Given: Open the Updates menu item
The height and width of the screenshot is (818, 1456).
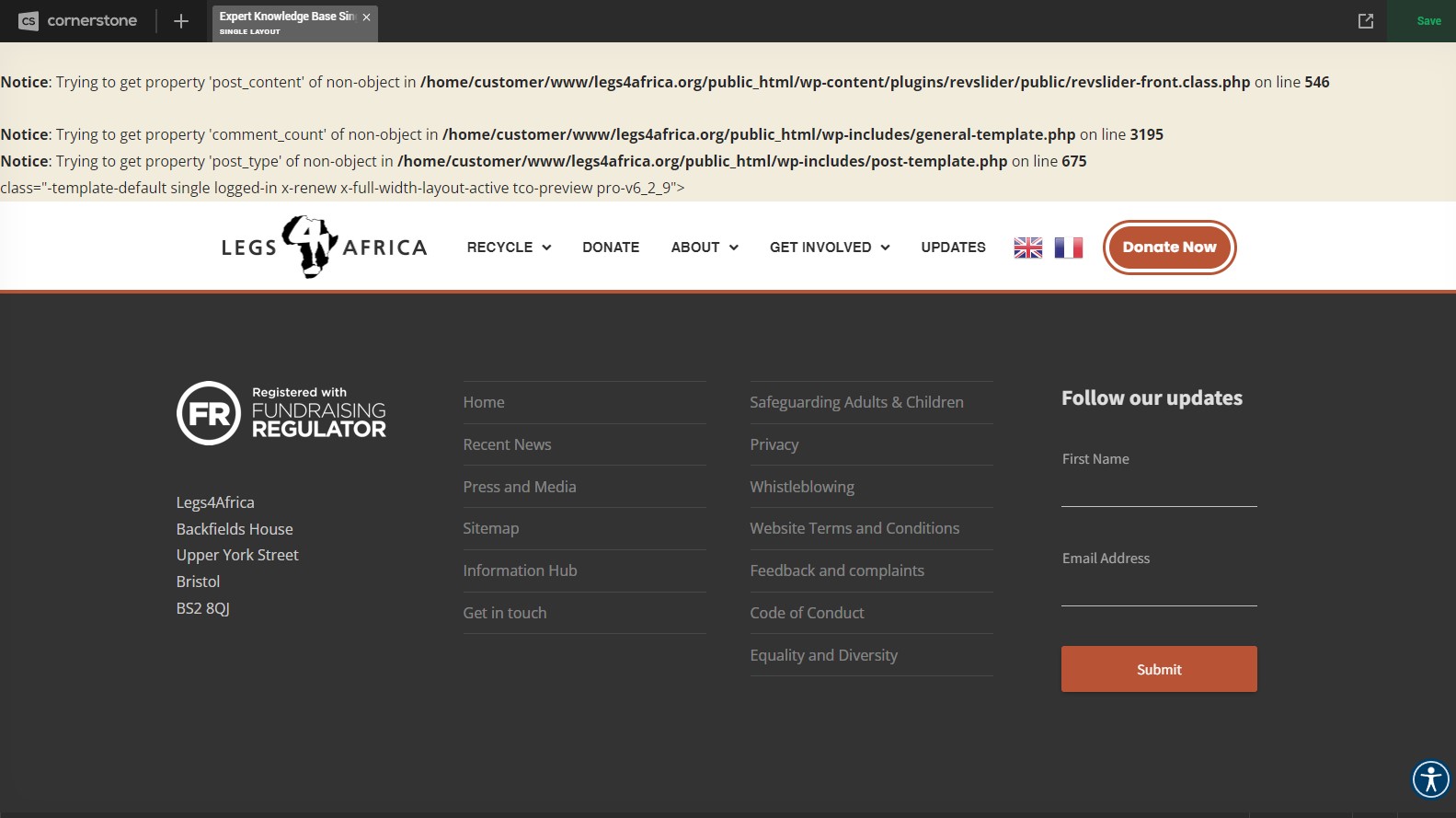Looking at the screenshot, I should (953, 248).
